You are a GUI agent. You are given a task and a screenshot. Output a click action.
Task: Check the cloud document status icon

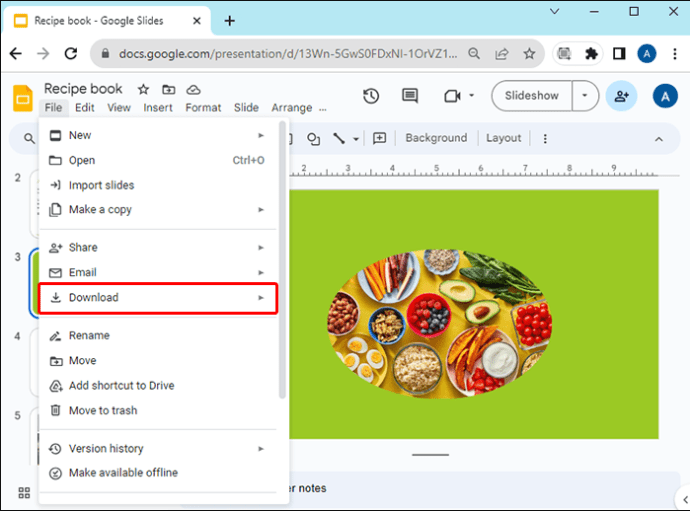point(194,90)
